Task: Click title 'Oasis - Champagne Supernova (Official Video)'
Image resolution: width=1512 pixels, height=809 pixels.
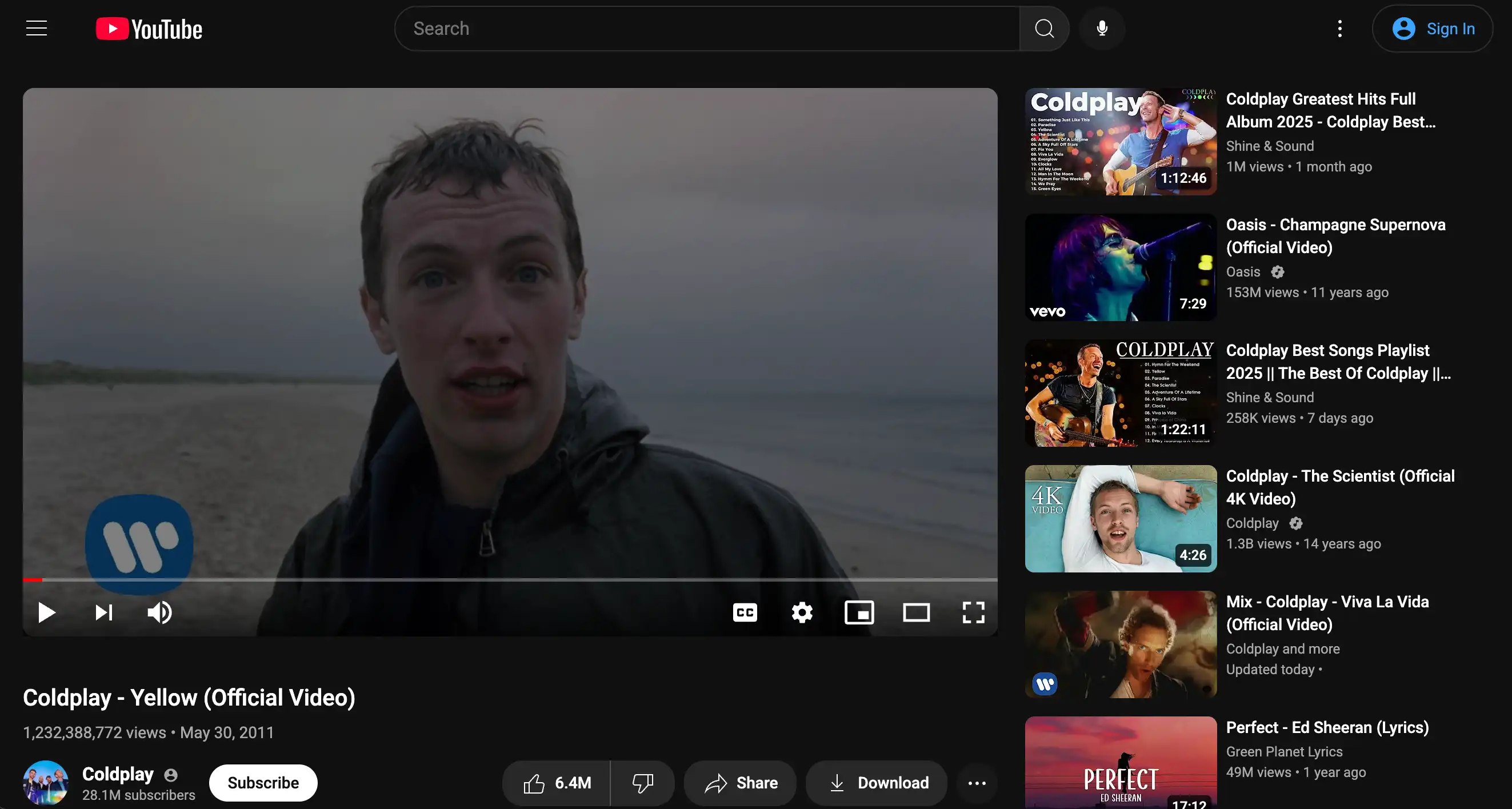Action: click(1336, 236)
